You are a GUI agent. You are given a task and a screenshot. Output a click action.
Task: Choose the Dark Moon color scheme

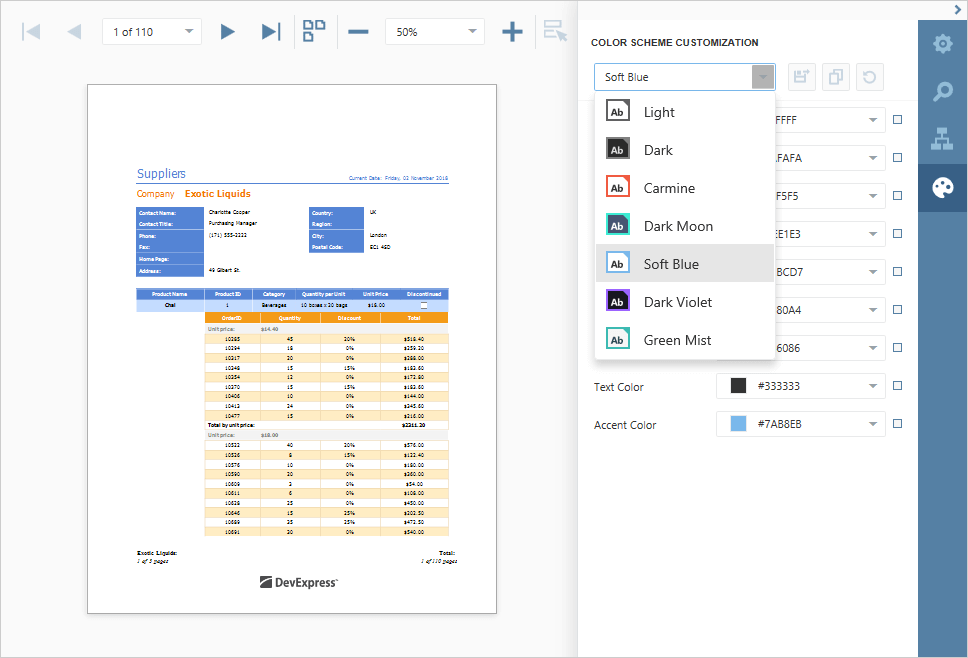678,226
